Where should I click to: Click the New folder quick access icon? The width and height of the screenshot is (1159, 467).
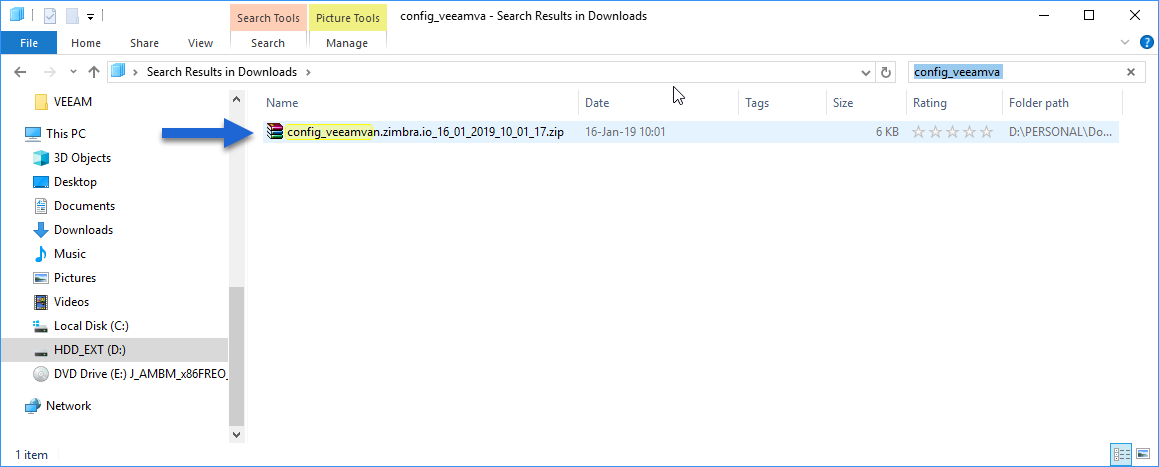72,15
